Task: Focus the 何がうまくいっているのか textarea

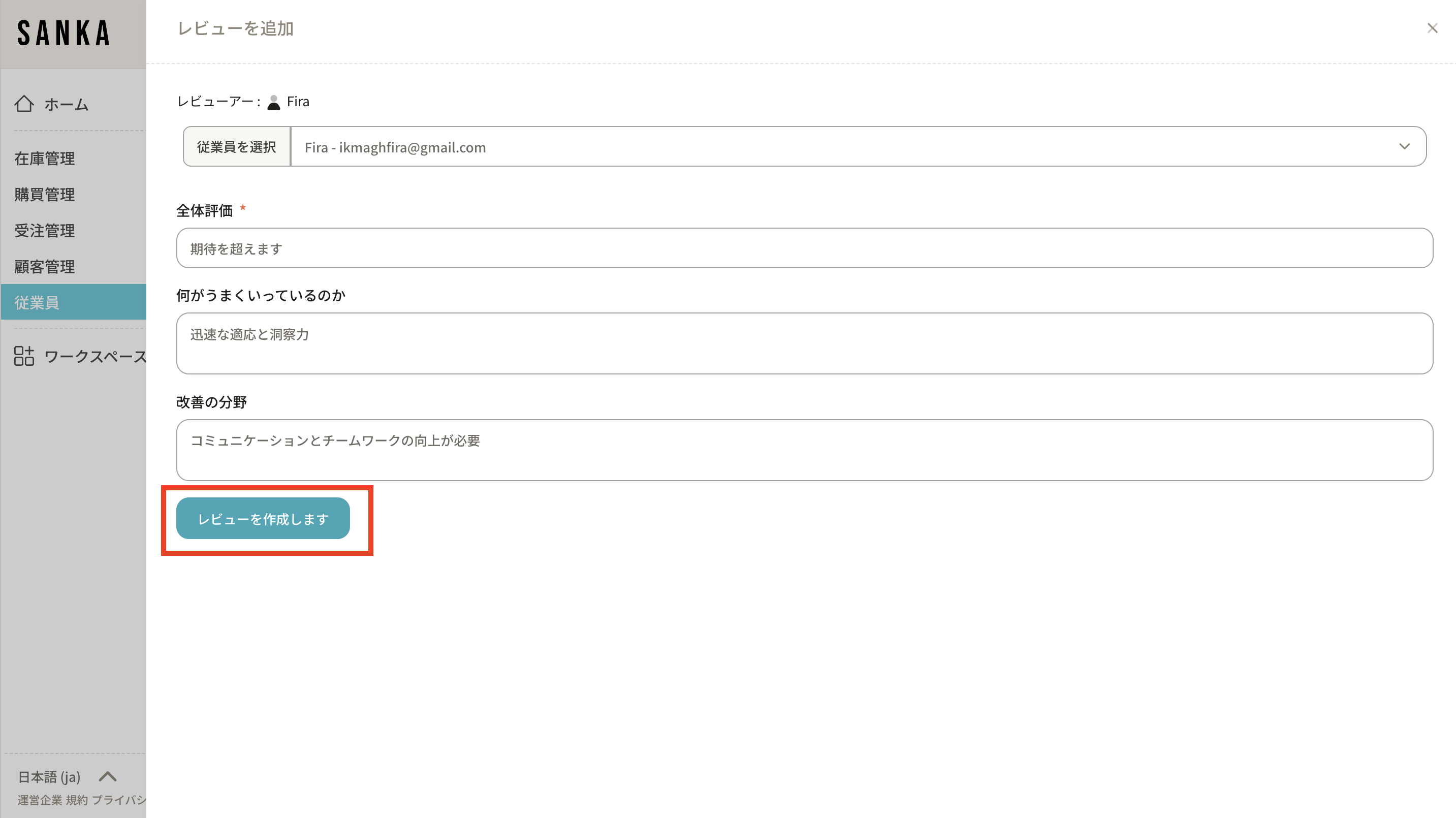Action: click(x=804, y=343)
